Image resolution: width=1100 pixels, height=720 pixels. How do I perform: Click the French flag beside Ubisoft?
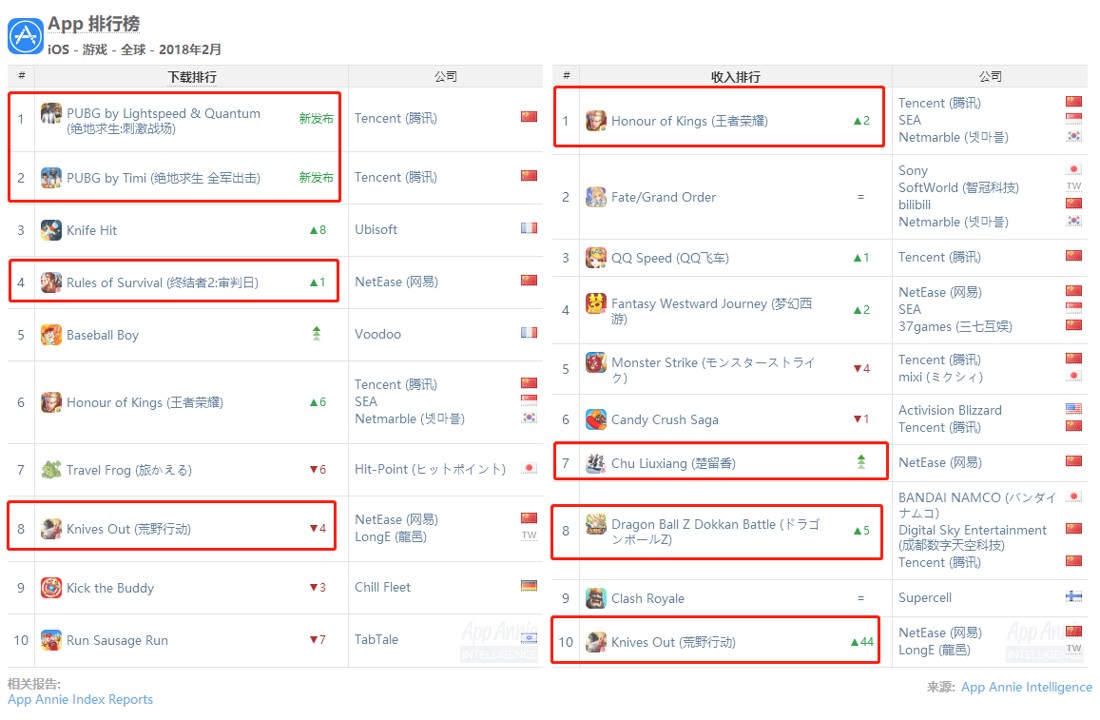coord(529,228)
